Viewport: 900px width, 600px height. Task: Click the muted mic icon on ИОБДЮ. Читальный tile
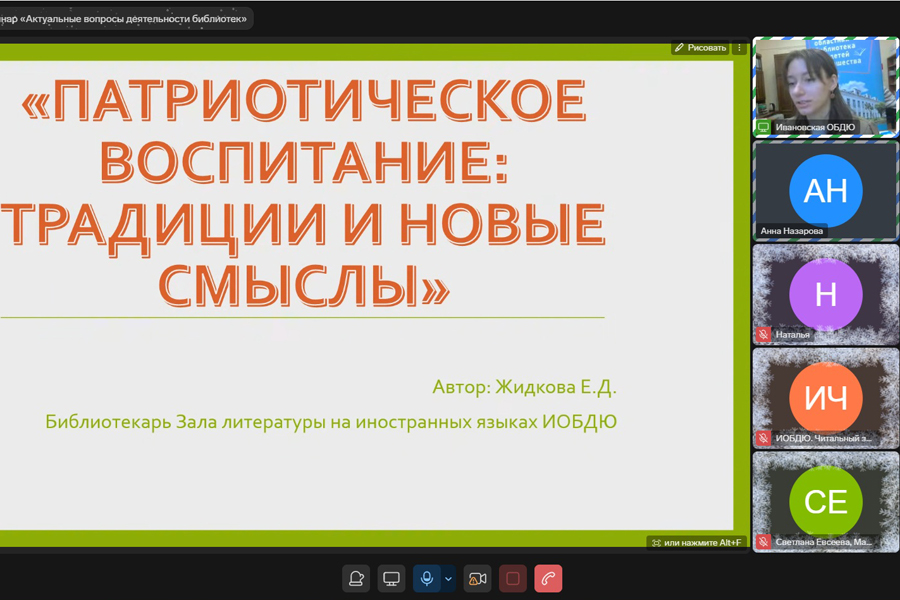tap(764, 438)
